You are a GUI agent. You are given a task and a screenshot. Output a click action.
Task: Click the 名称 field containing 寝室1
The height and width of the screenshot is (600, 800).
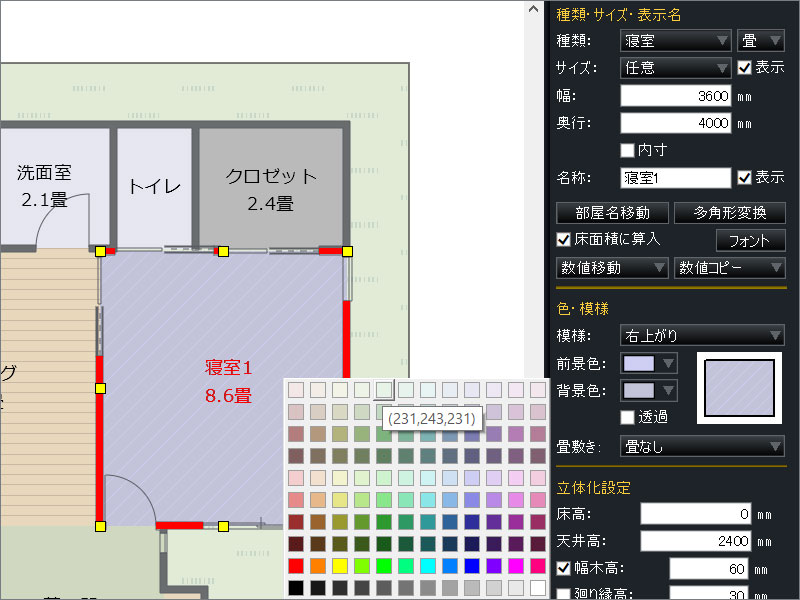pyautogui.click(x=676, y=178)
